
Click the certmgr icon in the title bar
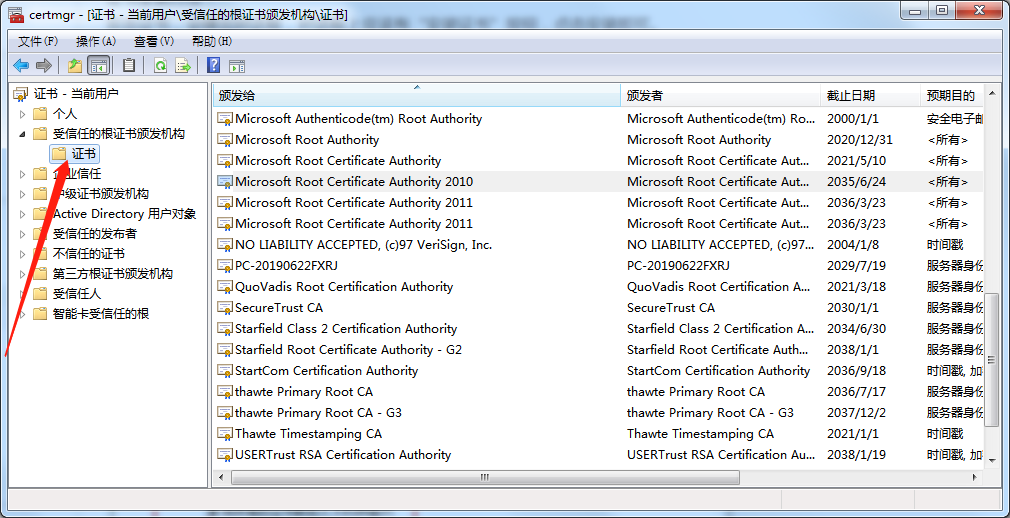pyautogui.click(x=17, y=14)
